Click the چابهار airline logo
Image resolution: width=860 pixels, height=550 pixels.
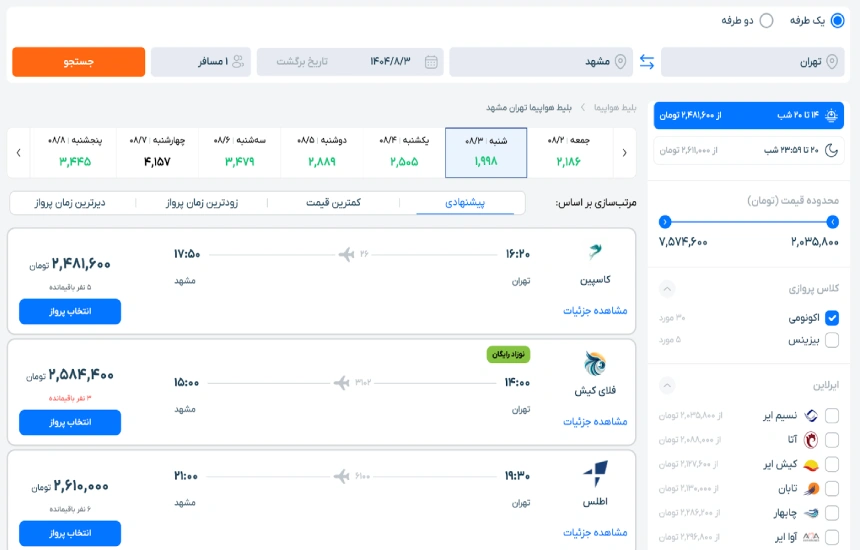811,513
